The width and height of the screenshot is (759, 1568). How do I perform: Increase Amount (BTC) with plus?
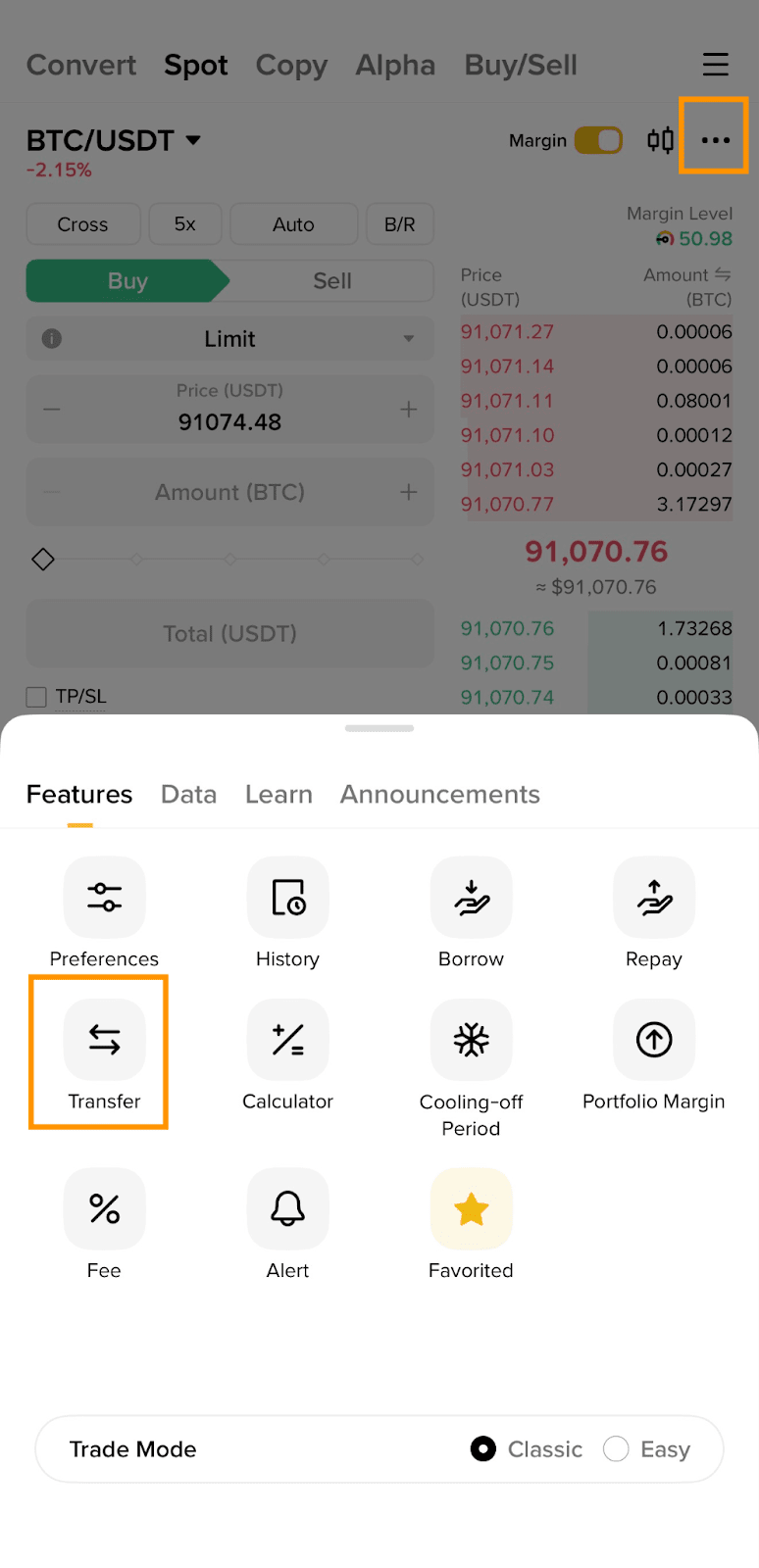409,492
